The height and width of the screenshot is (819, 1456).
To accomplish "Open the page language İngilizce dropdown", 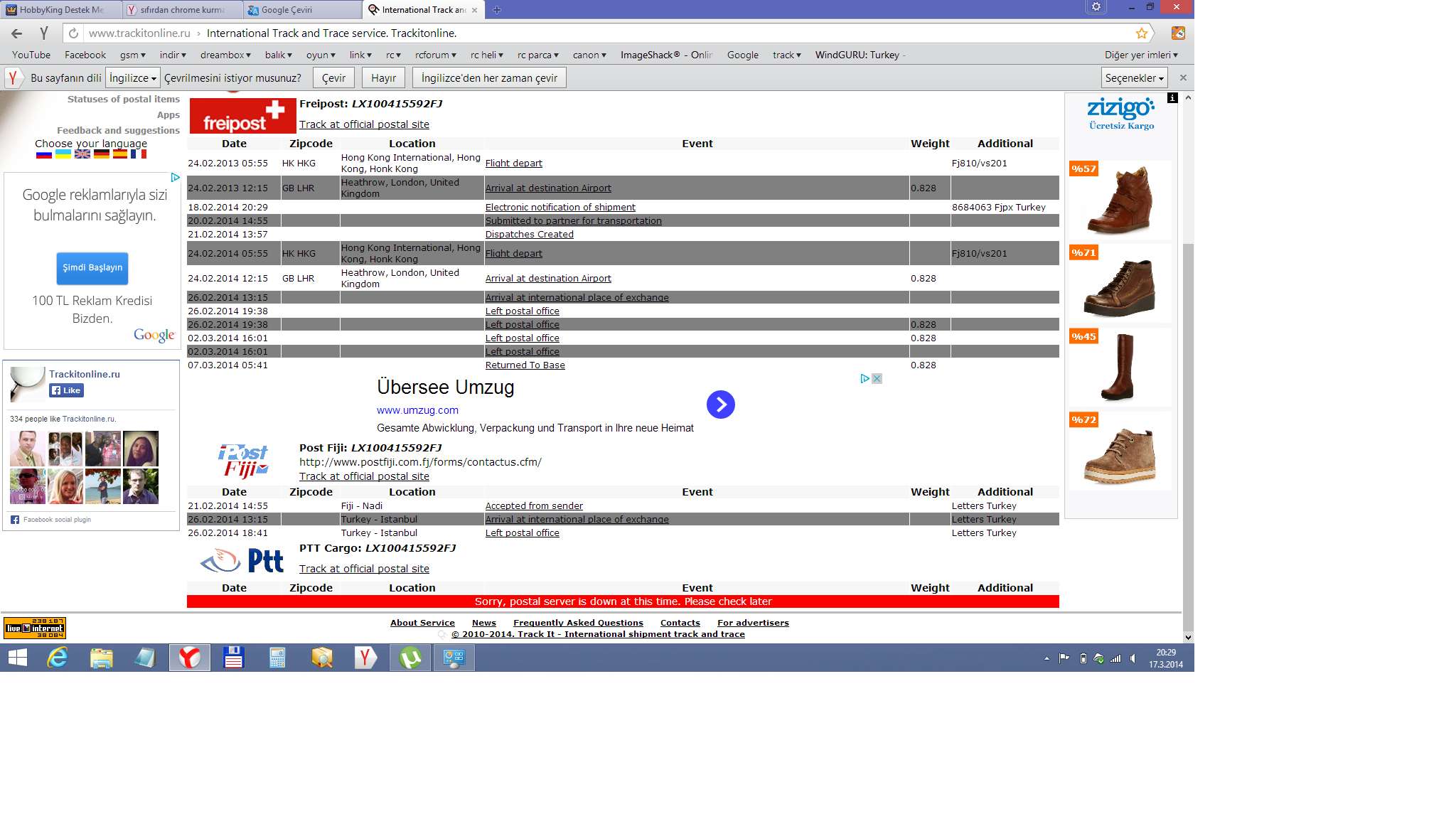I will 132,77.
